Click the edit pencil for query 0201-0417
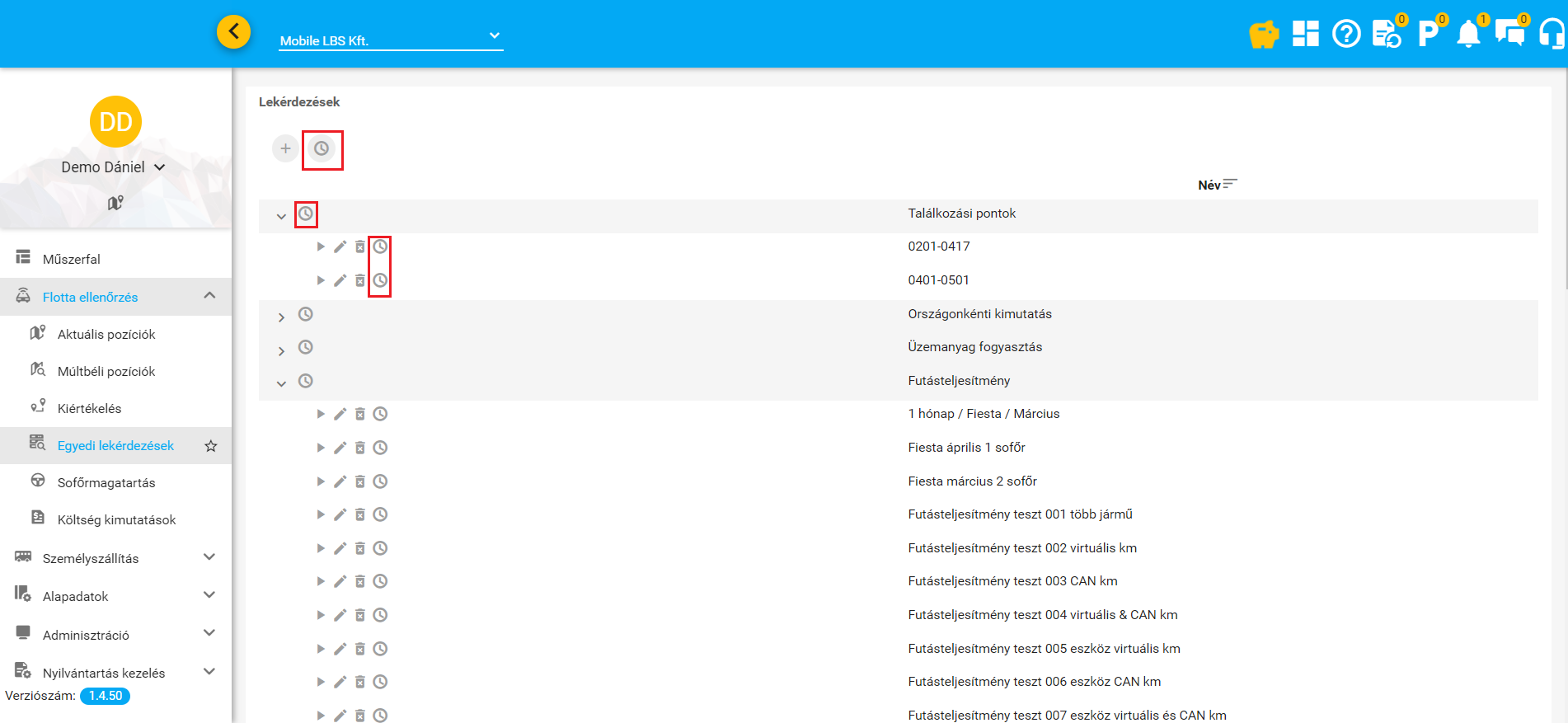Viewport: 1568px width, 723px height. click(340, 246)
